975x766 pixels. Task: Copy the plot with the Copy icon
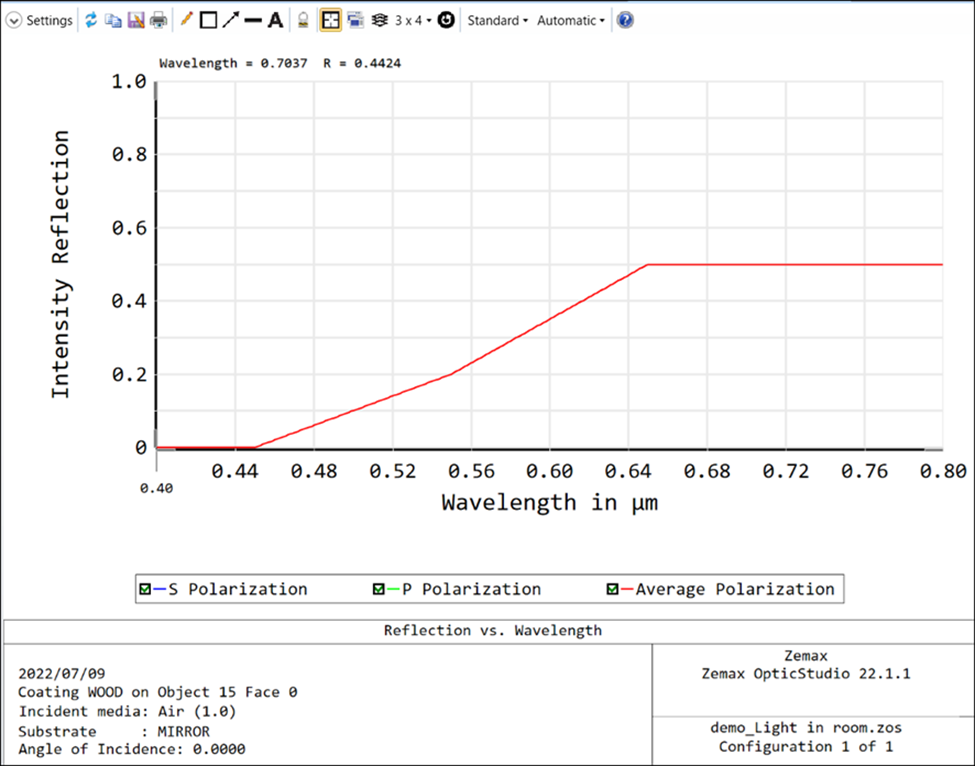coord(113,20)
